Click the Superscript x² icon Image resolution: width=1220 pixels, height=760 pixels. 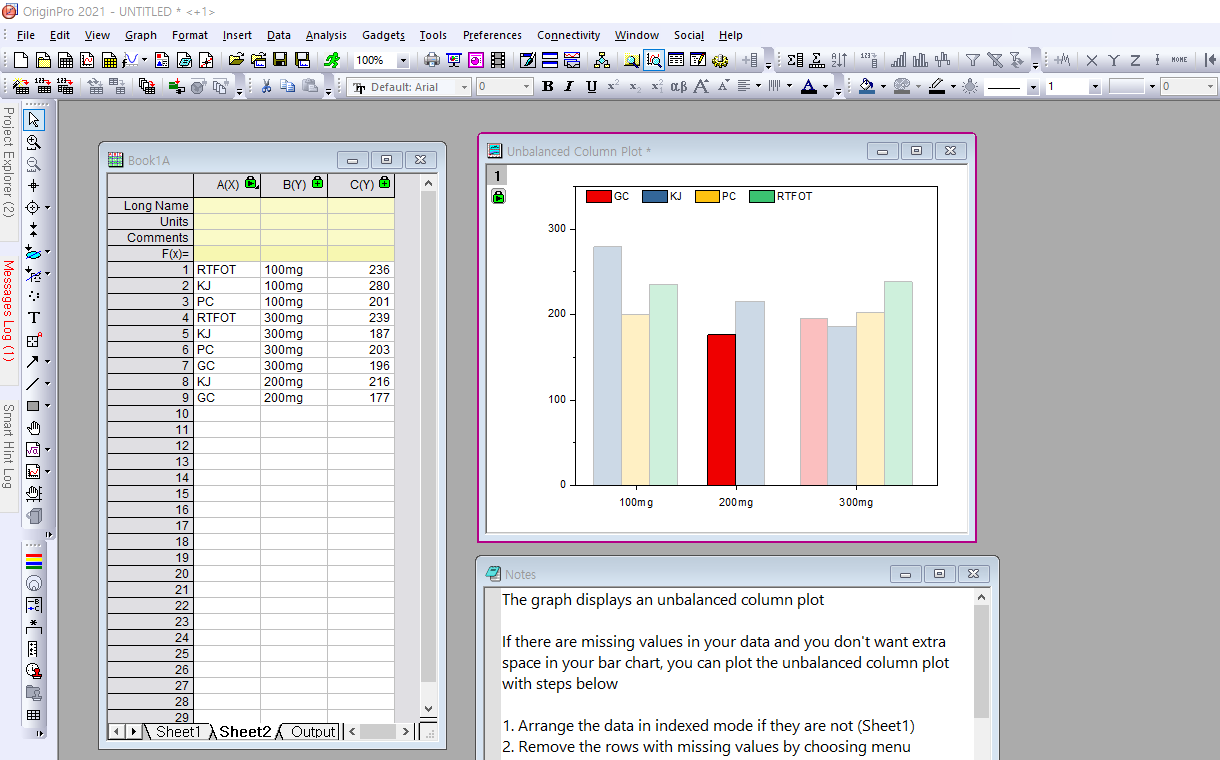[x=613, y=87]
